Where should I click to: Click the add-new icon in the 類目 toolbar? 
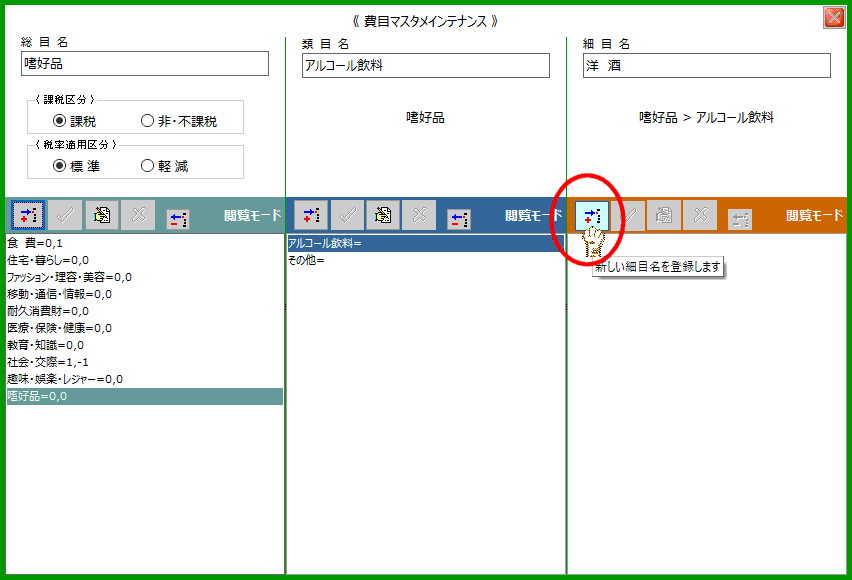click(311, 215)
